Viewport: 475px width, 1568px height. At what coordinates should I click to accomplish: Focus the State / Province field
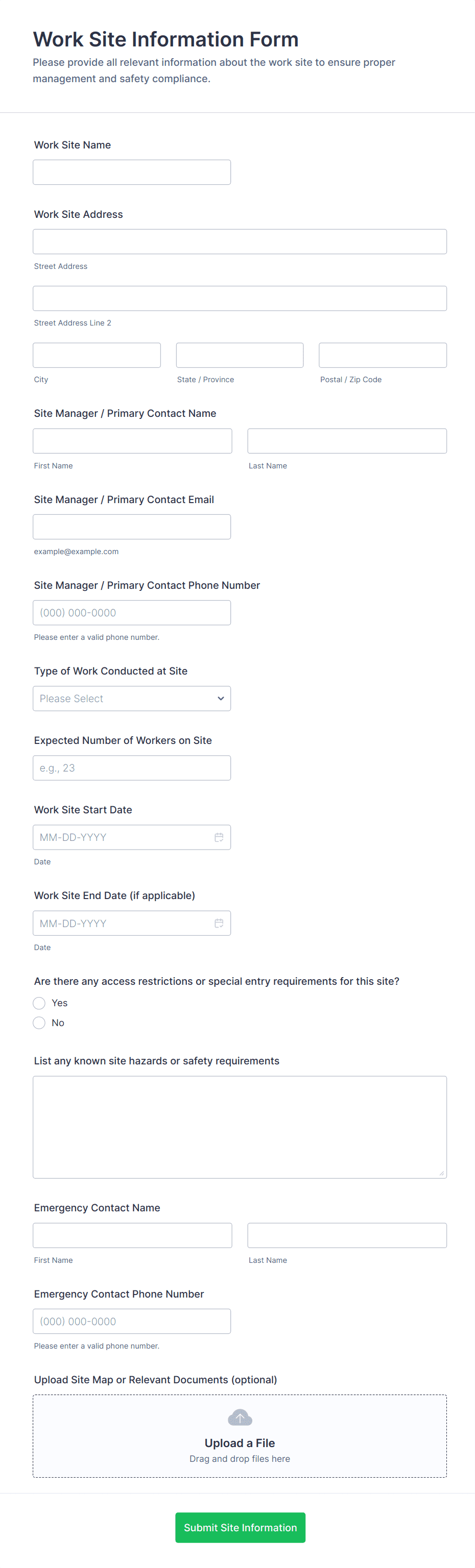[240, 355]
